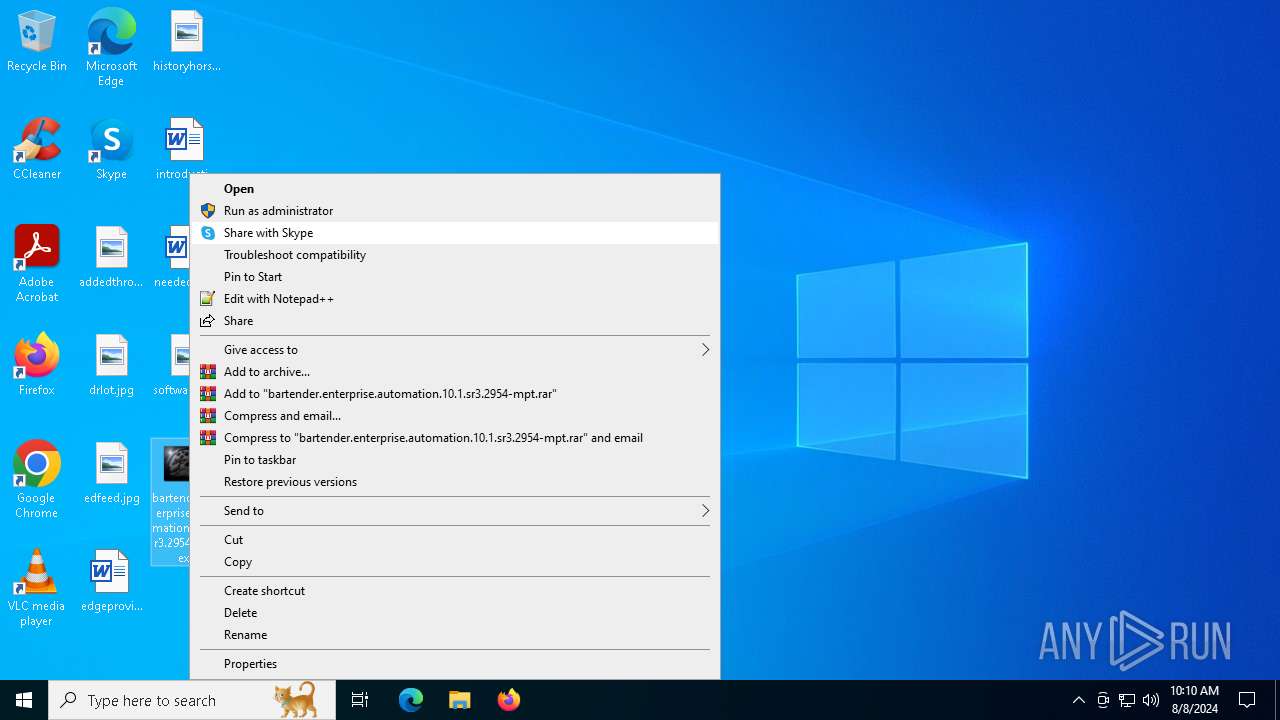Viewport: 1280px width, 720px height.
Task: Choose Delete in the context menu
Action: click(x=455, y=613)
